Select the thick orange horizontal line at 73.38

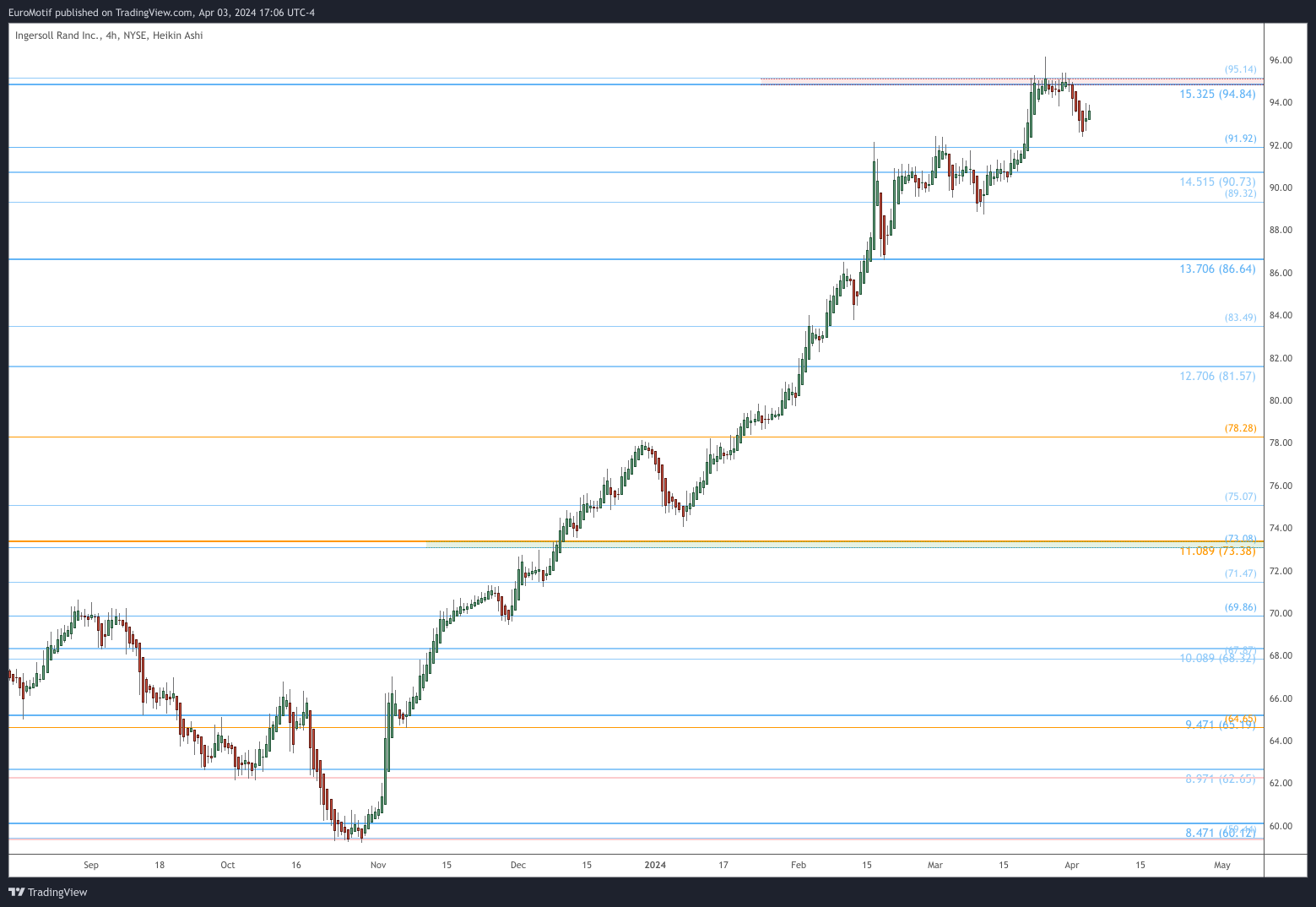coord(636,541)
